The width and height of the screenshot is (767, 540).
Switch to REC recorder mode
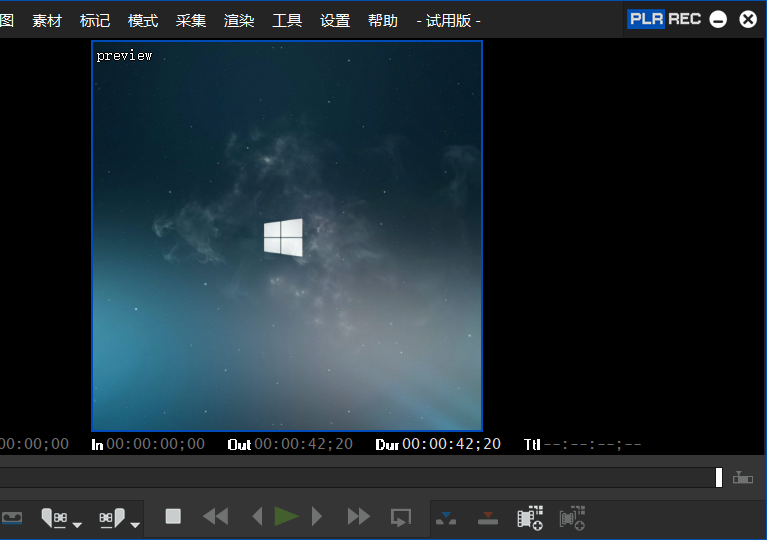pos(684,19)
